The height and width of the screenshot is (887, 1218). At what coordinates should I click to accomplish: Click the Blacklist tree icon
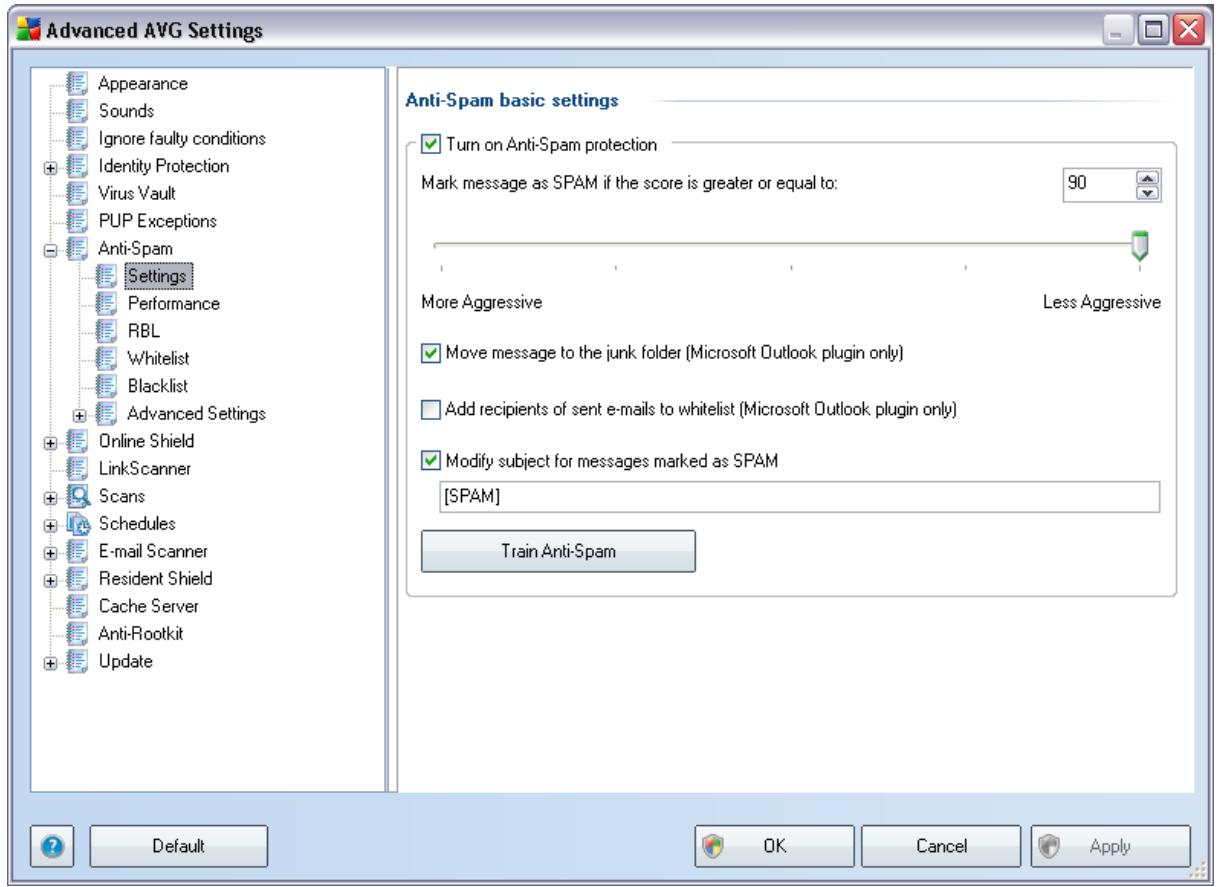point(105,384)
